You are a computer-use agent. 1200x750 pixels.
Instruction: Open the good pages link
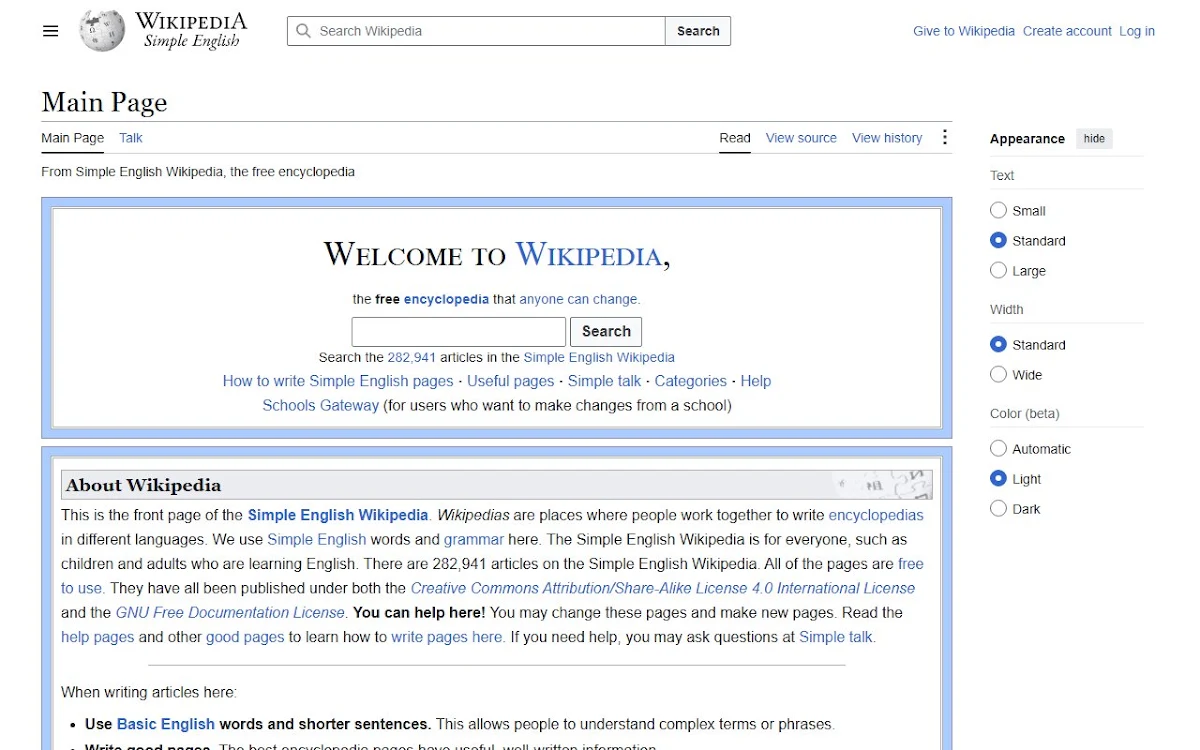click(245, 637)
